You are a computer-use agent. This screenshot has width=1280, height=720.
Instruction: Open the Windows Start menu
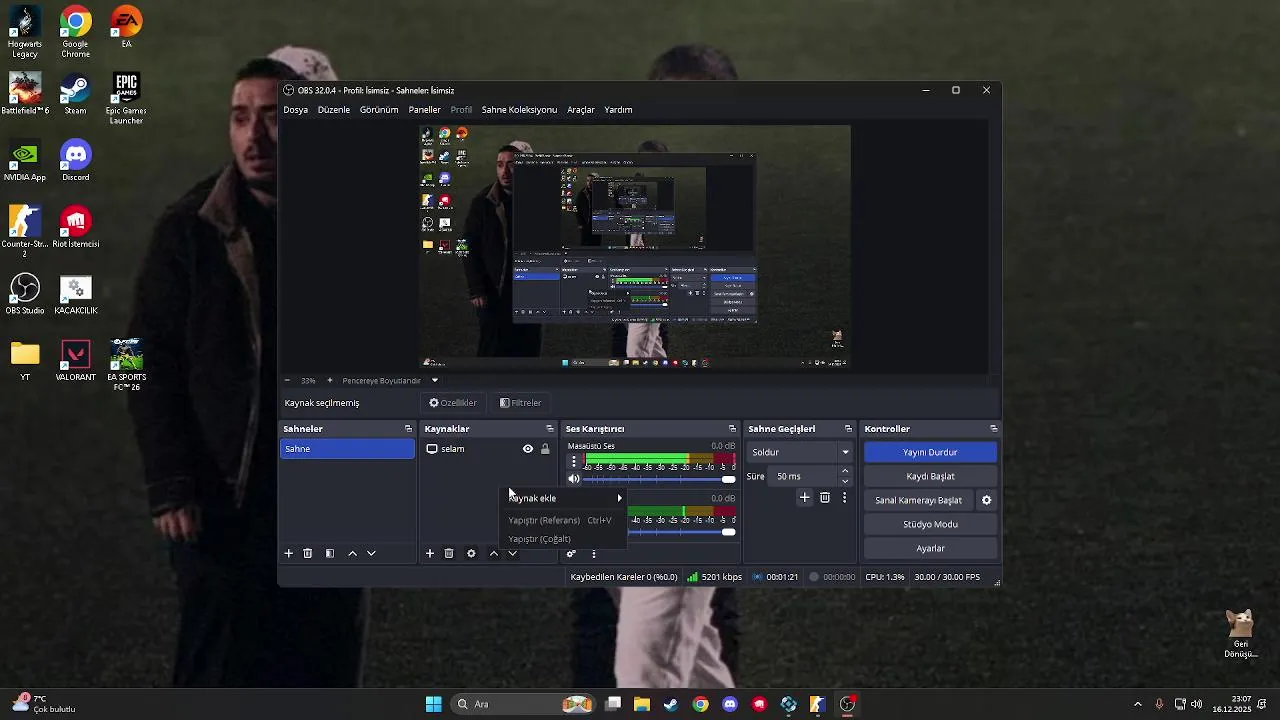(x=433, y=704)
